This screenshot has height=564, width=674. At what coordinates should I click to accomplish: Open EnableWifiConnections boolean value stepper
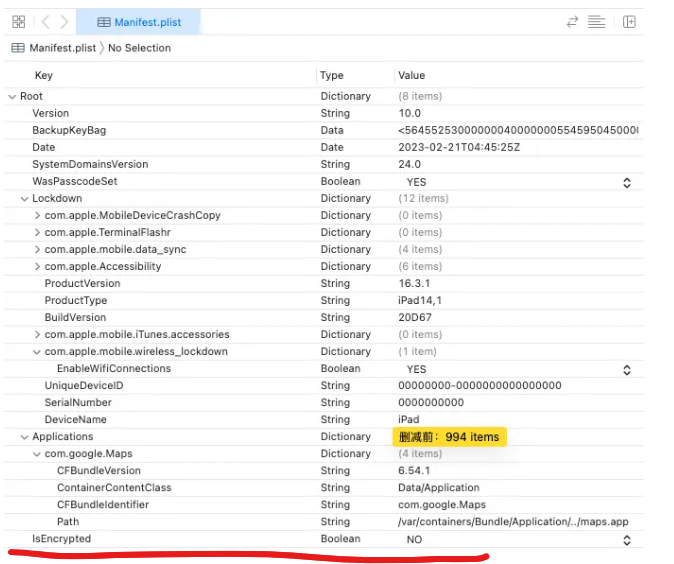(x=627, y=370)
